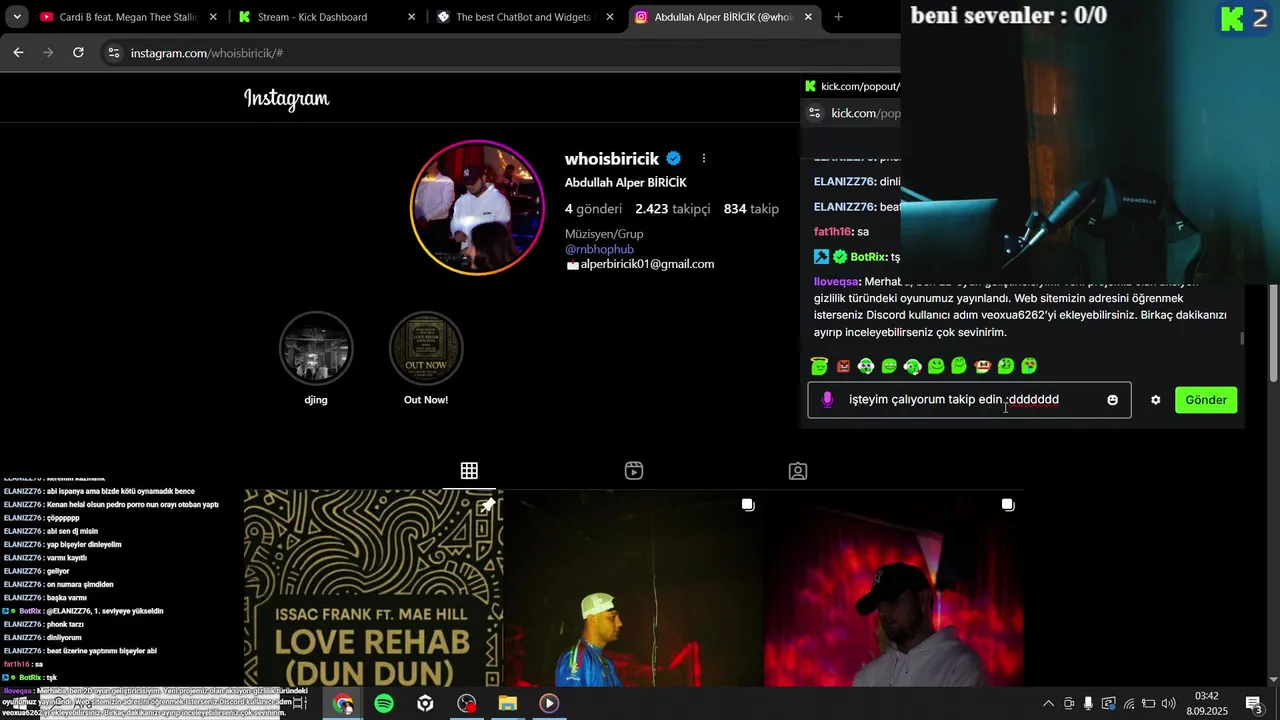Viewport: 1280px width, 720px height.
Task: Pick the heart-eyes crying green emote
Action: coord(1029,366)
